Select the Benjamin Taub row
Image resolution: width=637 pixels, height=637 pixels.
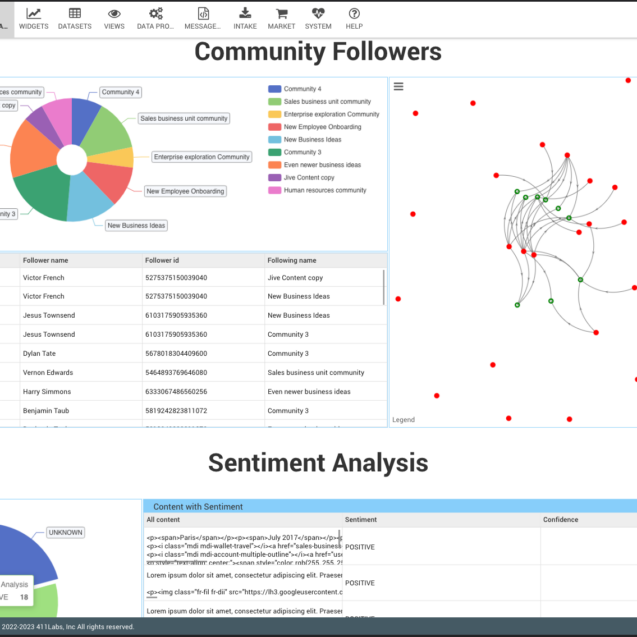coord(193,411)
